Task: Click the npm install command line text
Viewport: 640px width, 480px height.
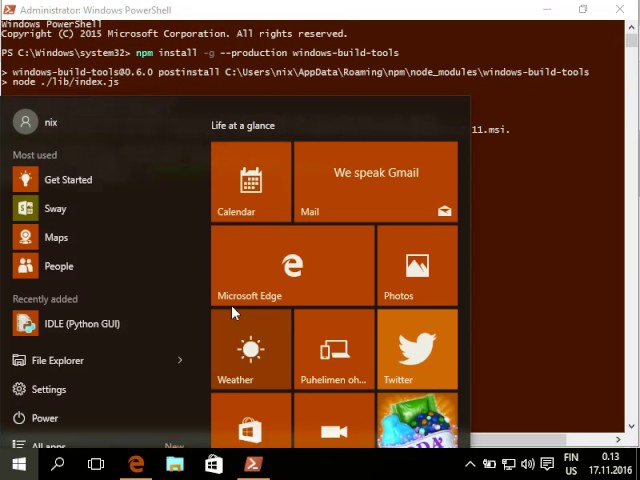Action: pos(267,53)
